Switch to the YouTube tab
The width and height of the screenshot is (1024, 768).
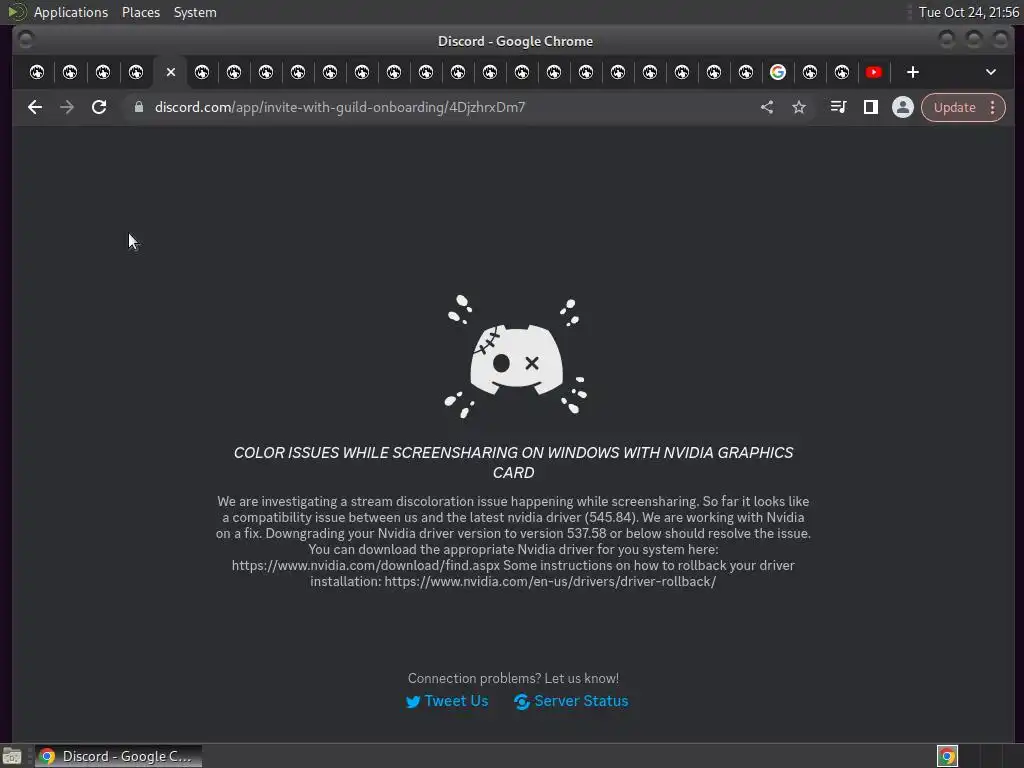pos(874,72)
